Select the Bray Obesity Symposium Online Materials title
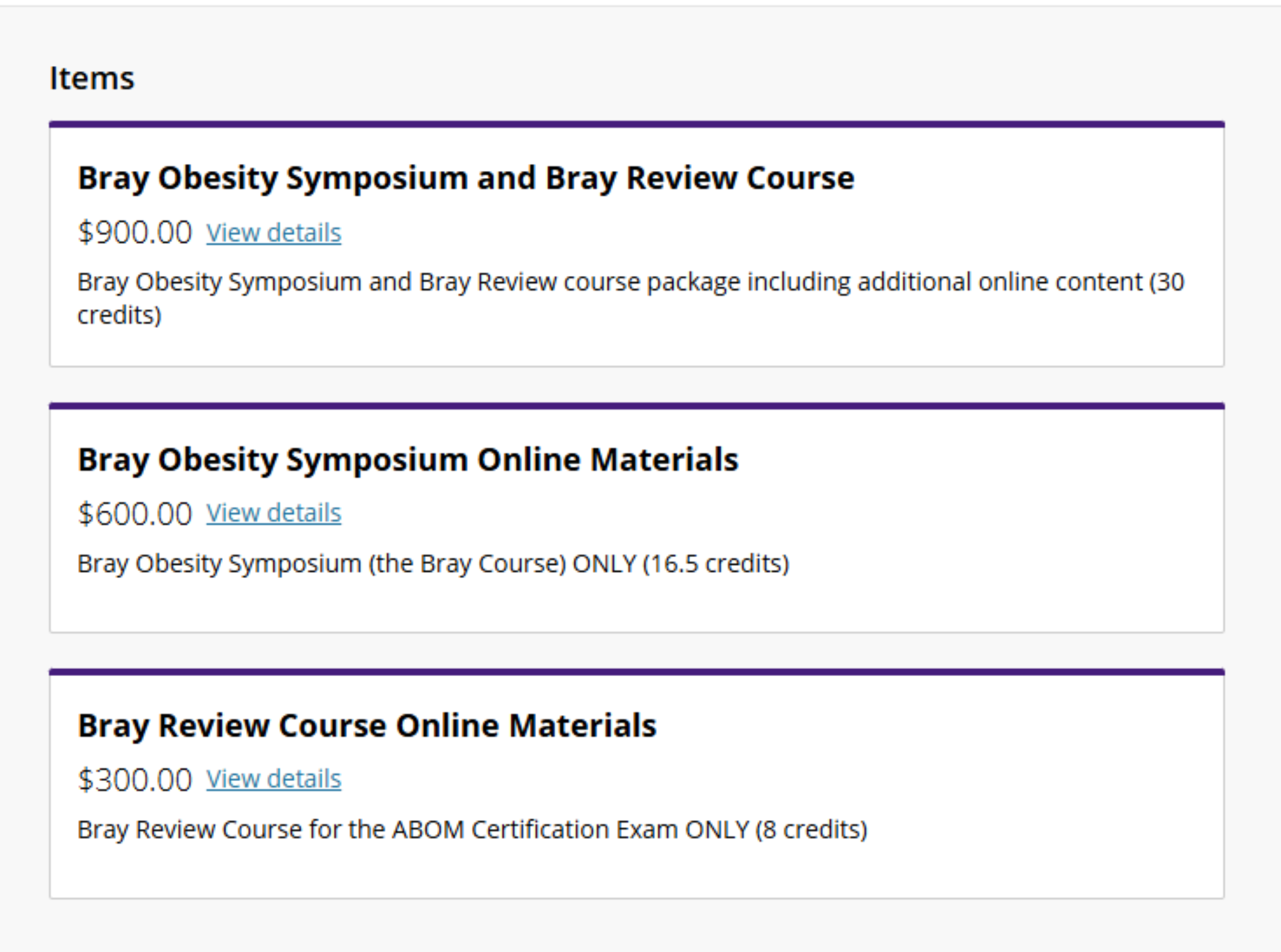 point(408,460)
